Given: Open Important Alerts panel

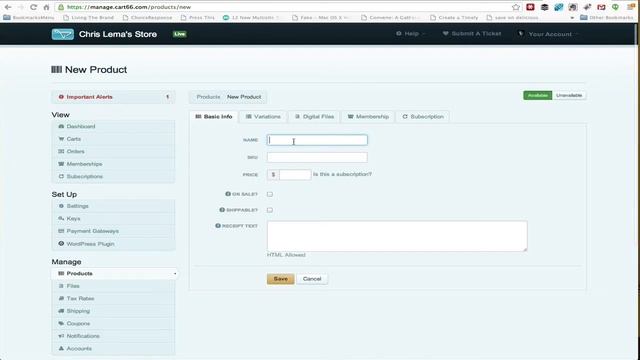Looking at the screenshot, I should (x=113, y=97).
